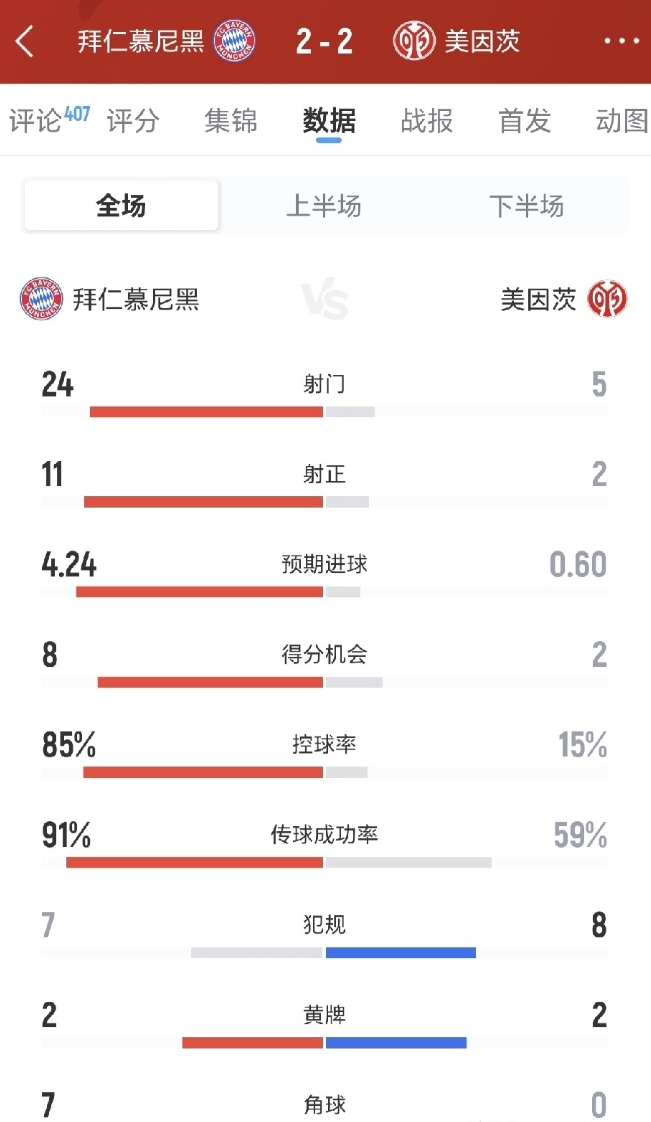Tap the back arrow icon
The image size is (651, 1122).
(x=25, y=42)
